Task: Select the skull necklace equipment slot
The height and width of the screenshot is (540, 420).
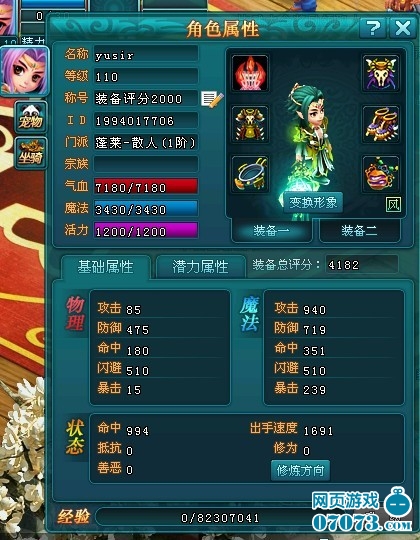Action: pyautogui.click(x=380, y=73)
